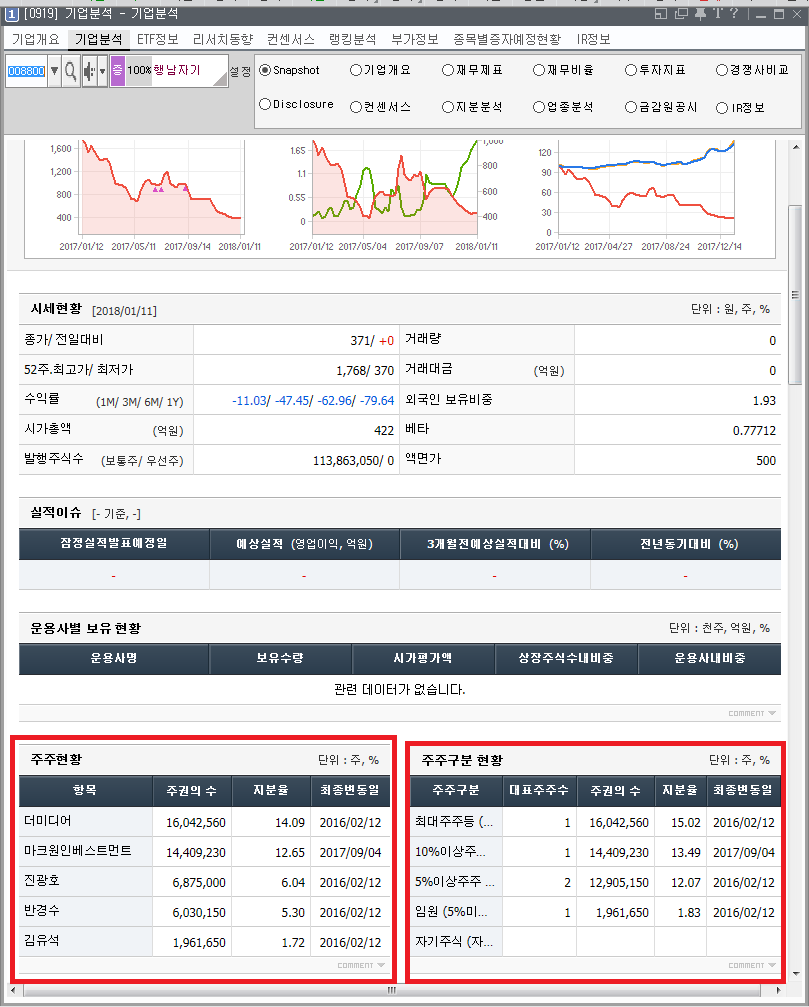Click the 자기주식 row in 주주구분 현황
The height and width of the screenshot is (1007, 809).
595,942
